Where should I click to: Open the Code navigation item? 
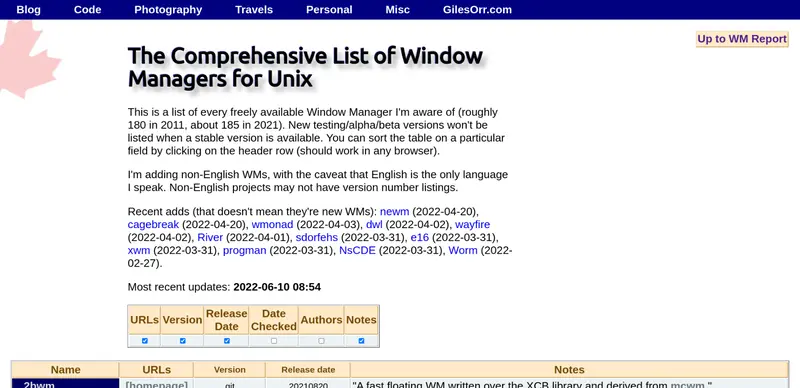[x=87, y=10]
